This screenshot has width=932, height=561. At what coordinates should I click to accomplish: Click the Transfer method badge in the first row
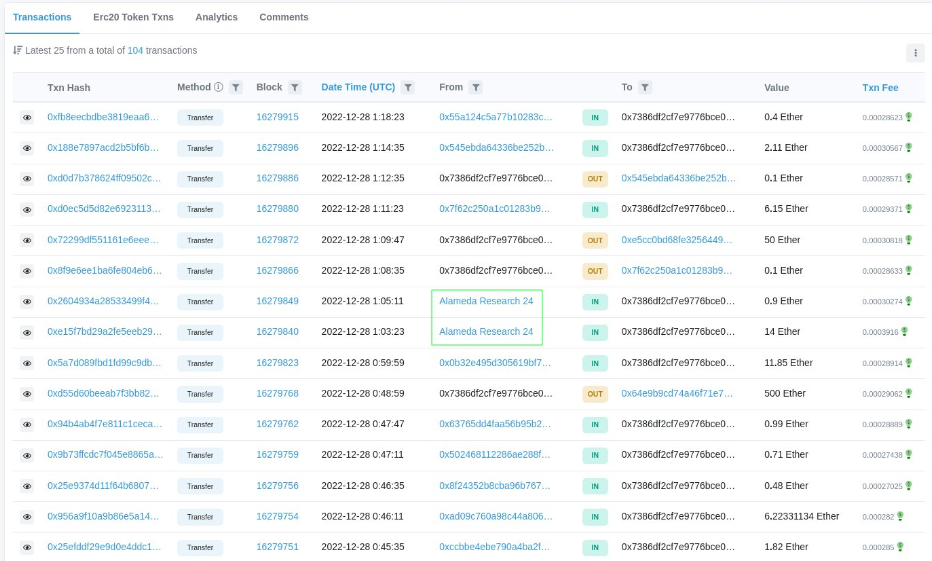point(200,118)
